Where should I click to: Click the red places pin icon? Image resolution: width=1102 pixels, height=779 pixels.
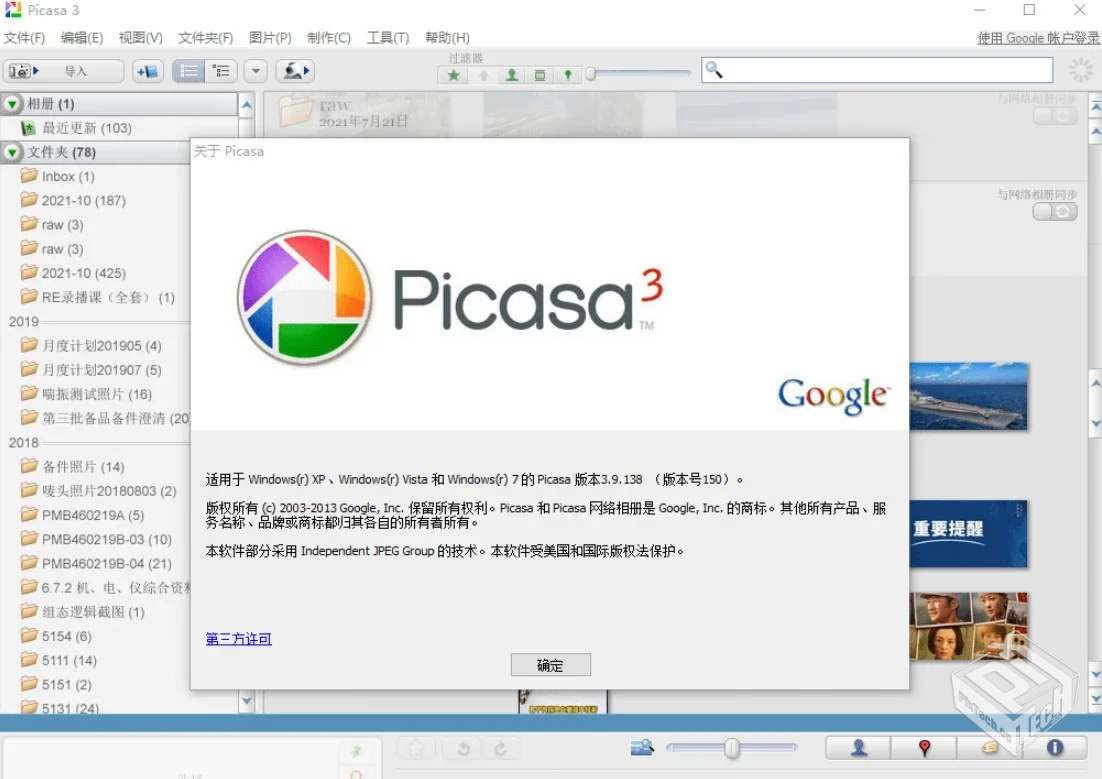[x=924, y=748]
